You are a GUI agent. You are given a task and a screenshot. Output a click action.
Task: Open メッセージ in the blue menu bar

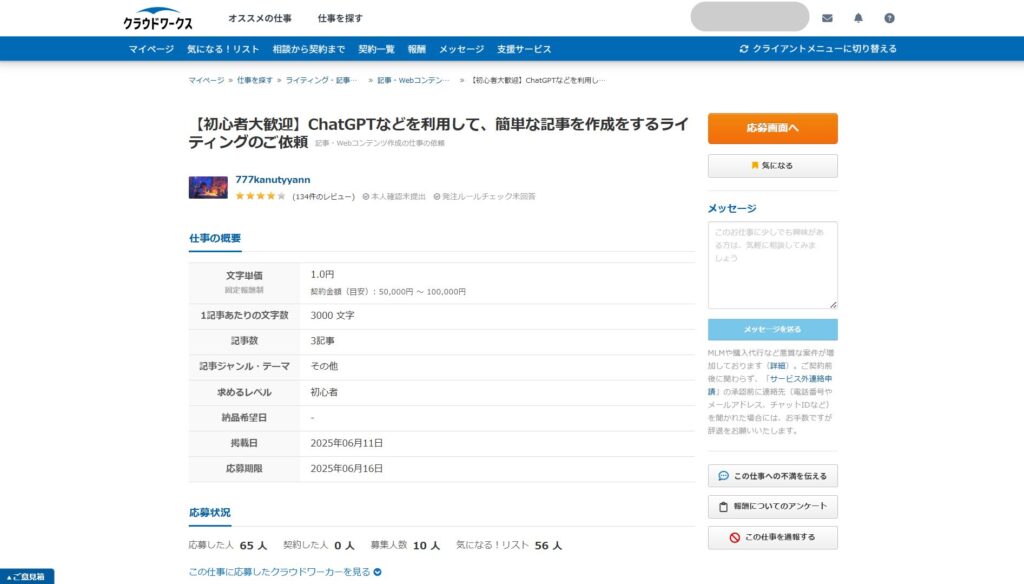[461, 49]
